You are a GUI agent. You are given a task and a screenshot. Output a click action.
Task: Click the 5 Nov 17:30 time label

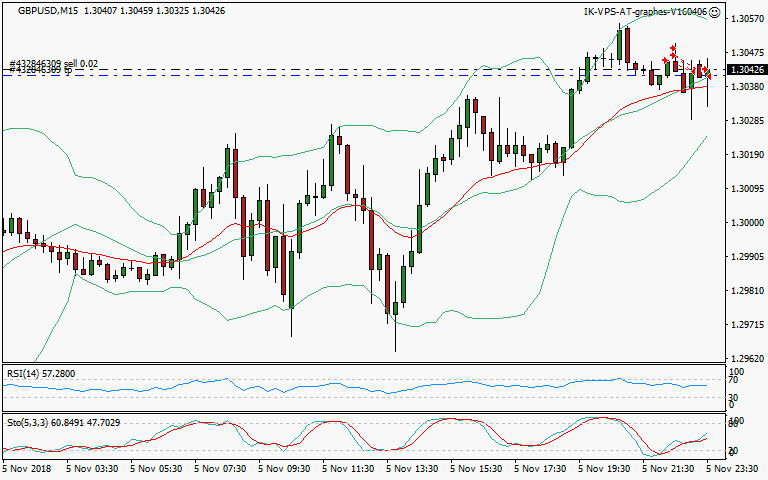pos(541,469)
